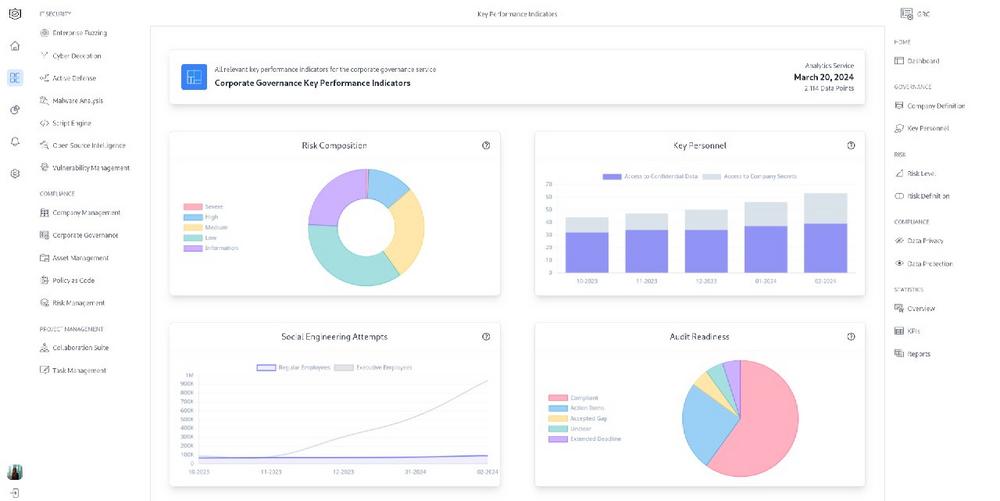The height and width of the screenshot is (501, 1000).
Task: Open Risk Management in the sidebar
Action: 78,303
